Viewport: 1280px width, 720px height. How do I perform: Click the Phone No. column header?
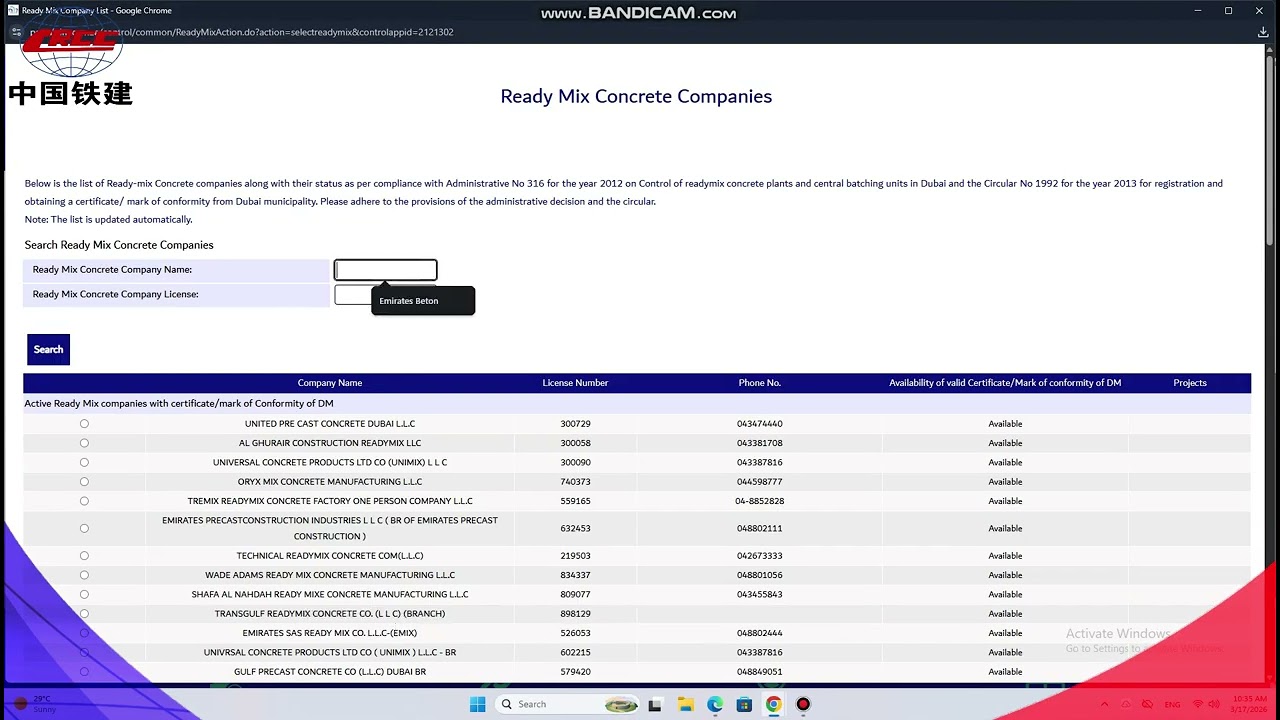(760, 383)
